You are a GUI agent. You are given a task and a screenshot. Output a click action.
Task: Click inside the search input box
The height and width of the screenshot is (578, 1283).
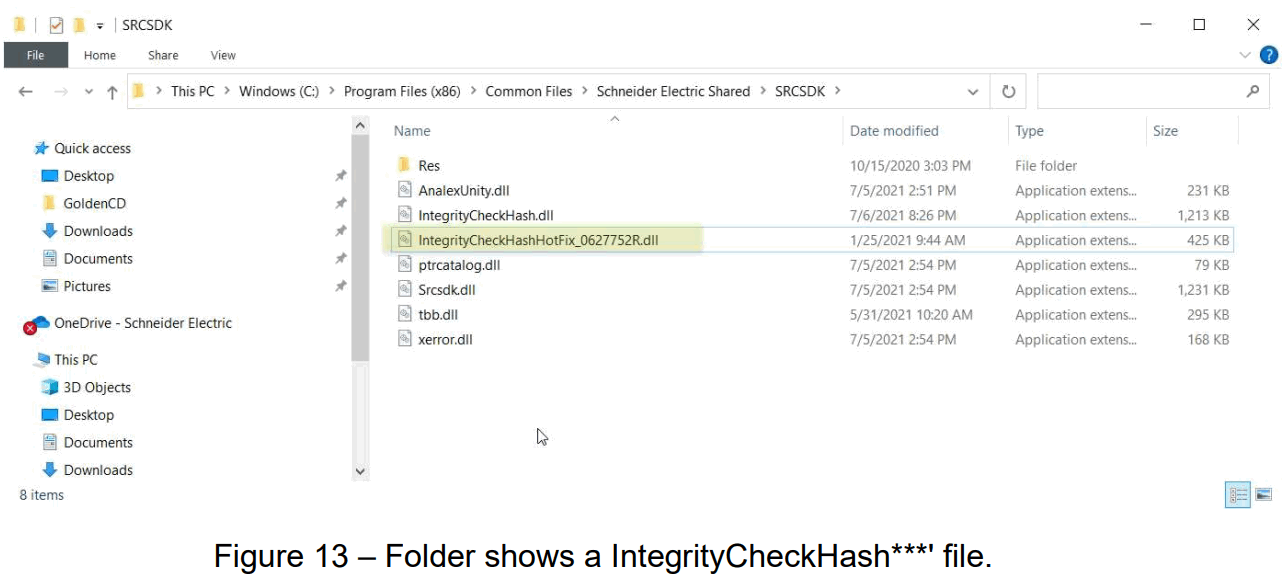(x=1140, y=91)
